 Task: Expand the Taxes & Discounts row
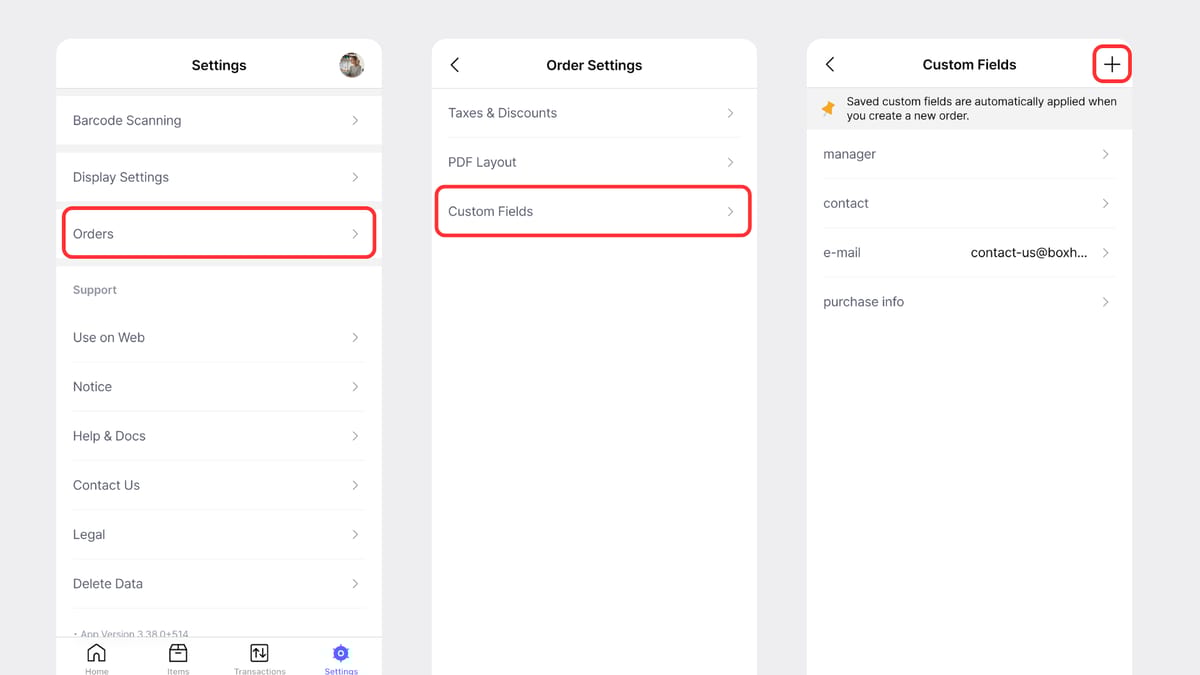click(x=593, y=113)
